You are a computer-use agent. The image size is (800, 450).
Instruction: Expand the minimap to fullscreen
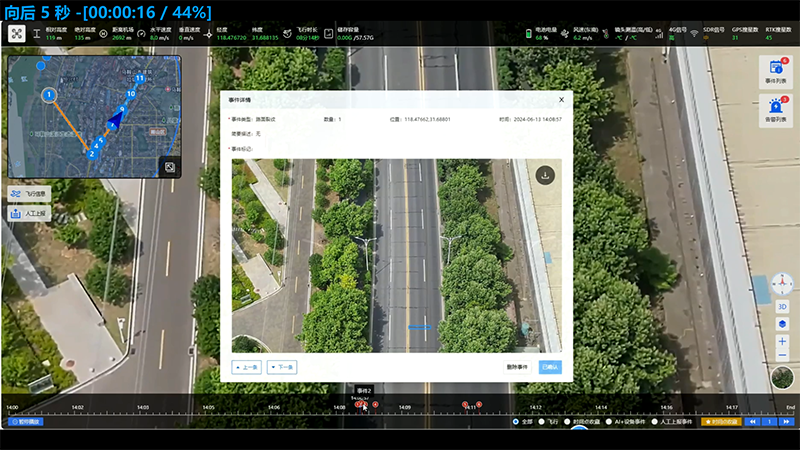170,166
